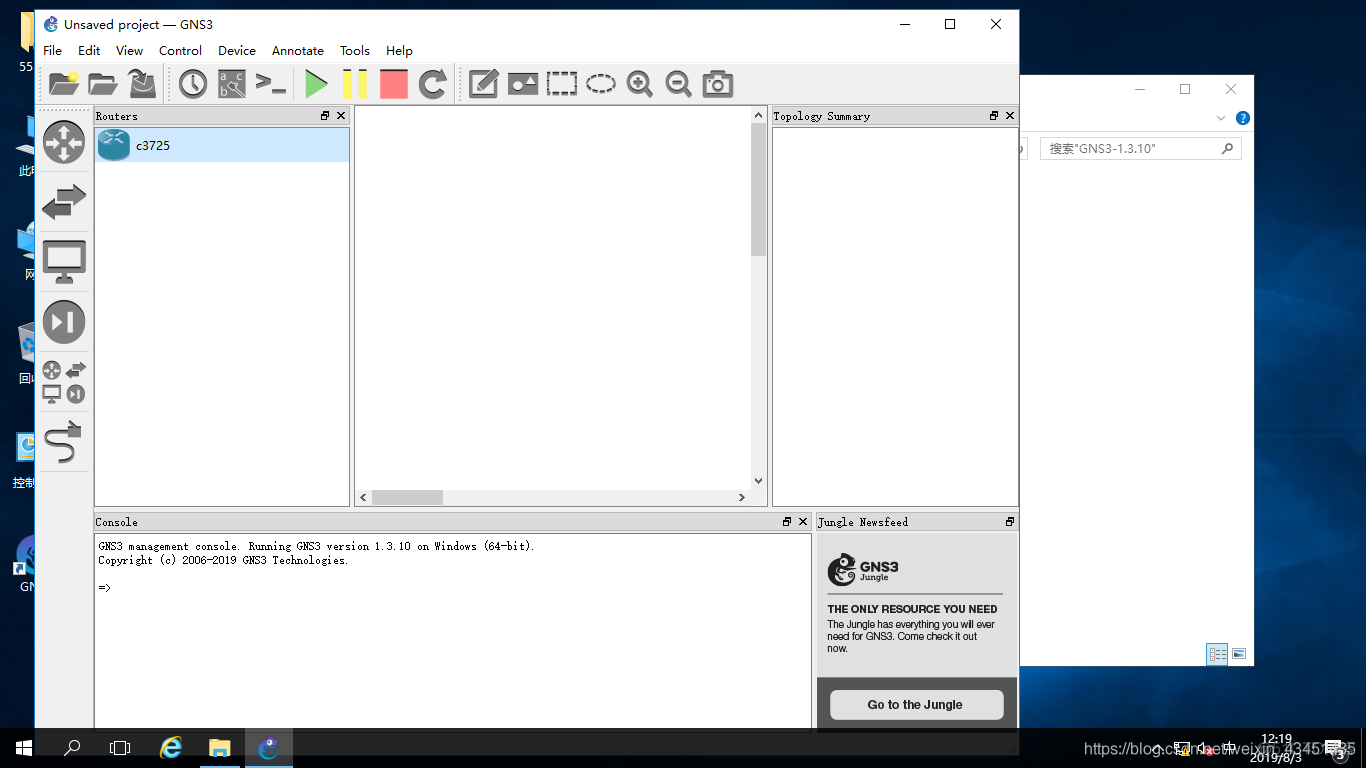
Task: Open File Explorer from taskbar
Action: pos(220,747)
